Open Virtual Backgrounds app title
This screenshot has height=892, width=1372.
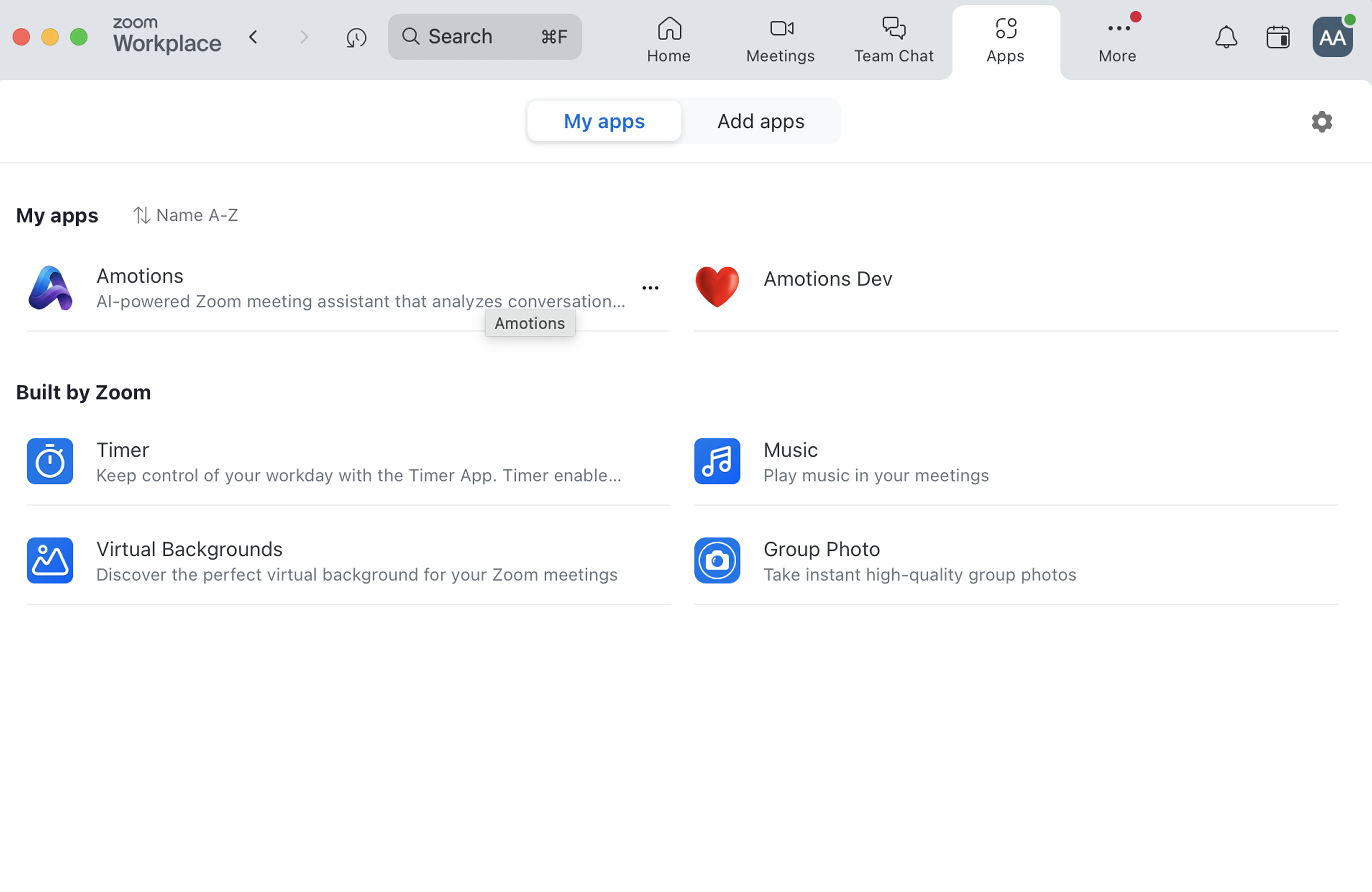tap(189, 549)
